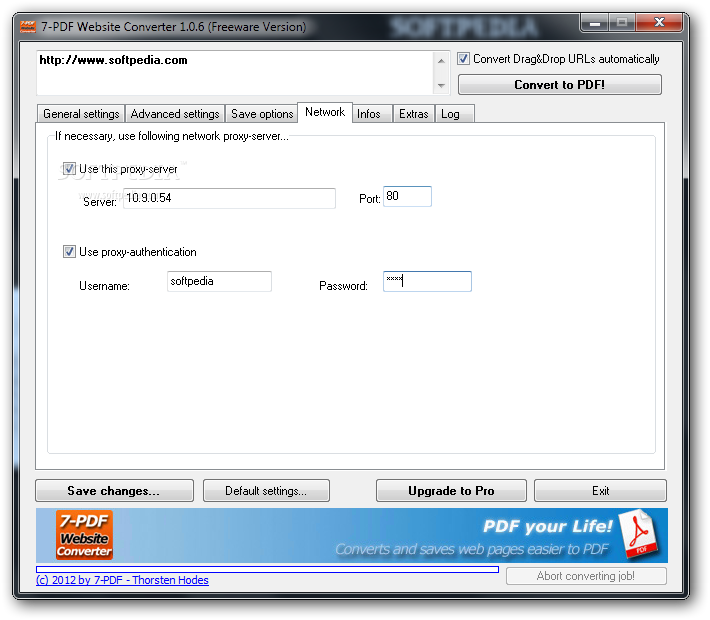Disable the Use this proxy-server checkbox
The image size is (710, 620).
pos(69,169)
